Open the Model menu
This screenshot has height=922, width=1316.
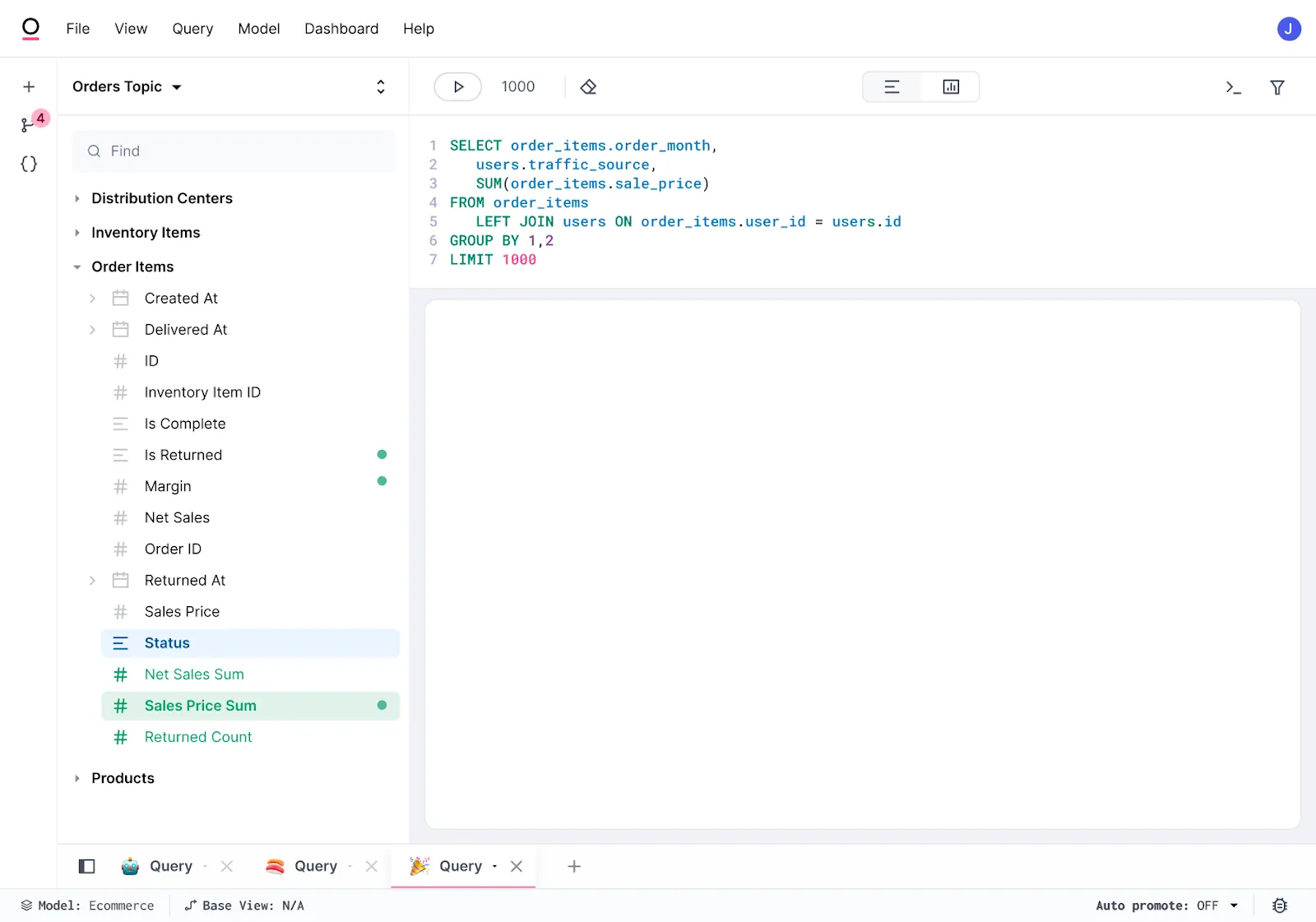(259, 29)
